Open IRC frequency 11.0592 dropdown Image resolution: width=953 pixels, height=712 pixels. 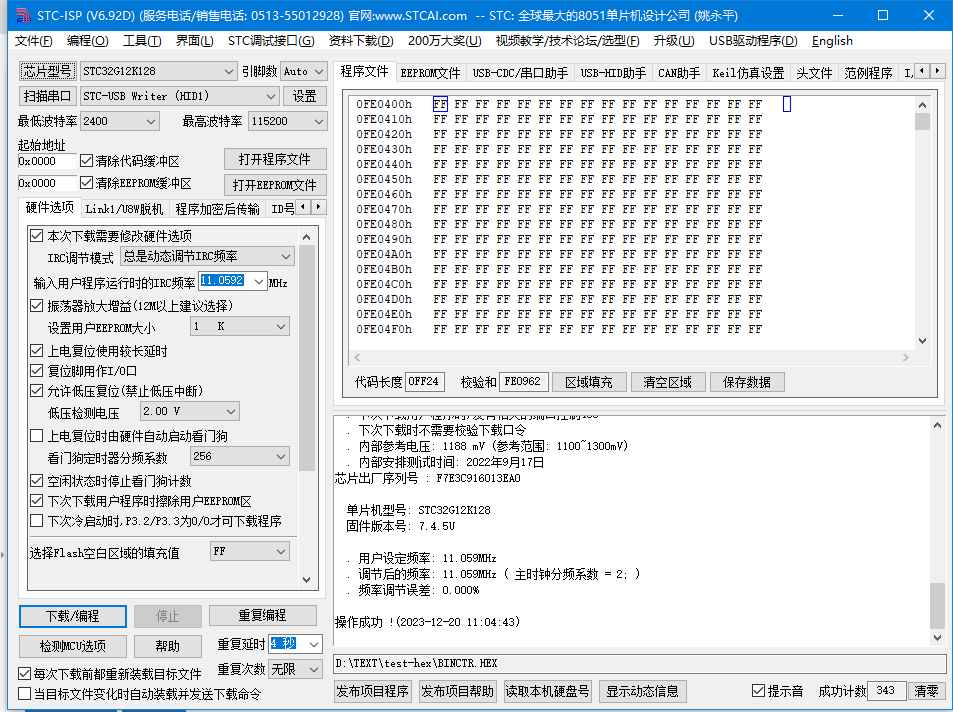[259, 281]
